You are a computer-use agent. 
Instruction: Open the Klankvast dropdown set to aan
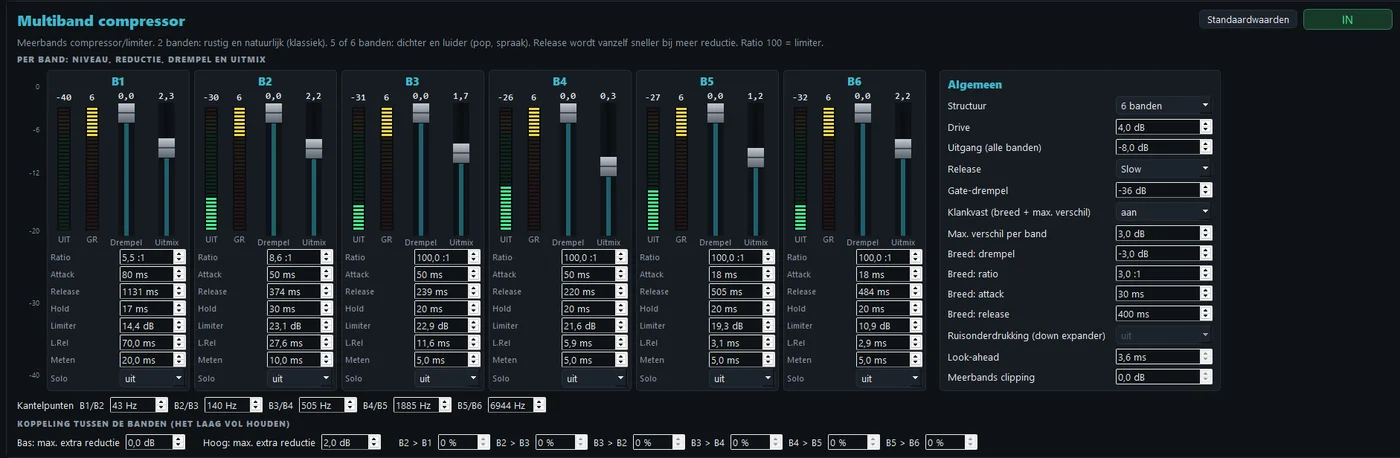1164,212
